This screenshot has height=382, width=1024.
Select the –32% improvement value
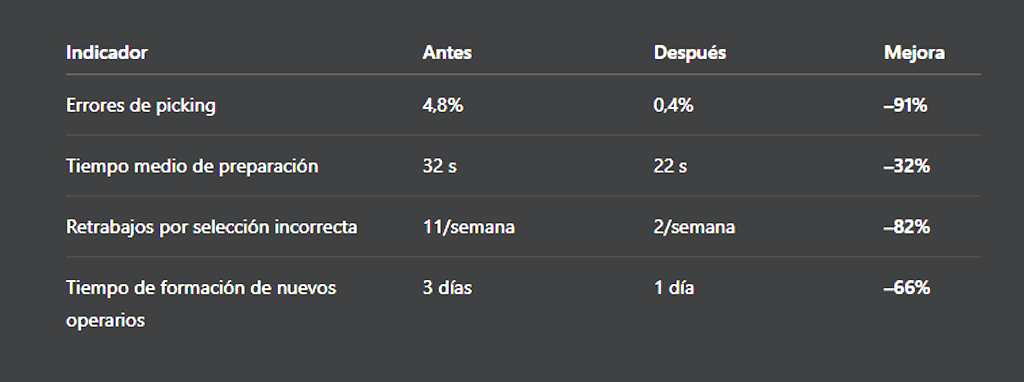point(906,167)
